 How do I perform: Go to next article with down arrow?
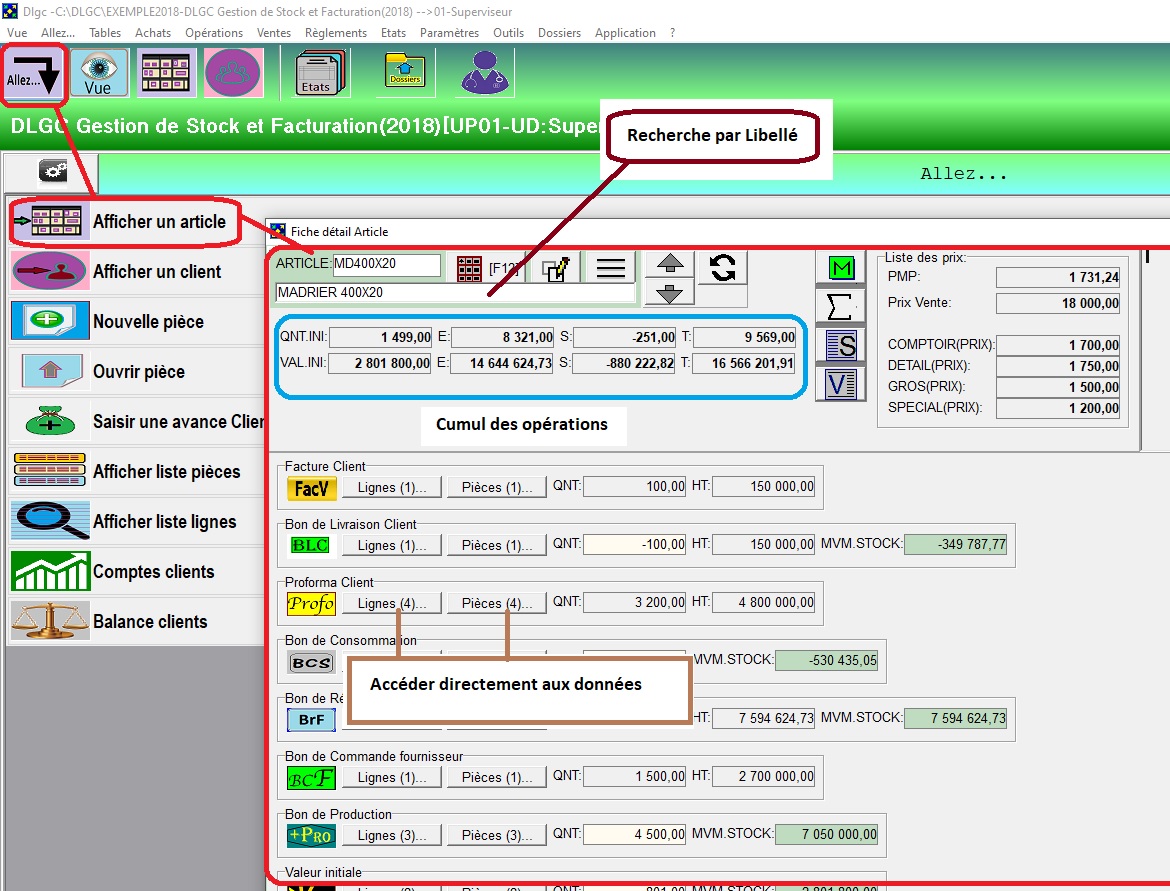670,293
